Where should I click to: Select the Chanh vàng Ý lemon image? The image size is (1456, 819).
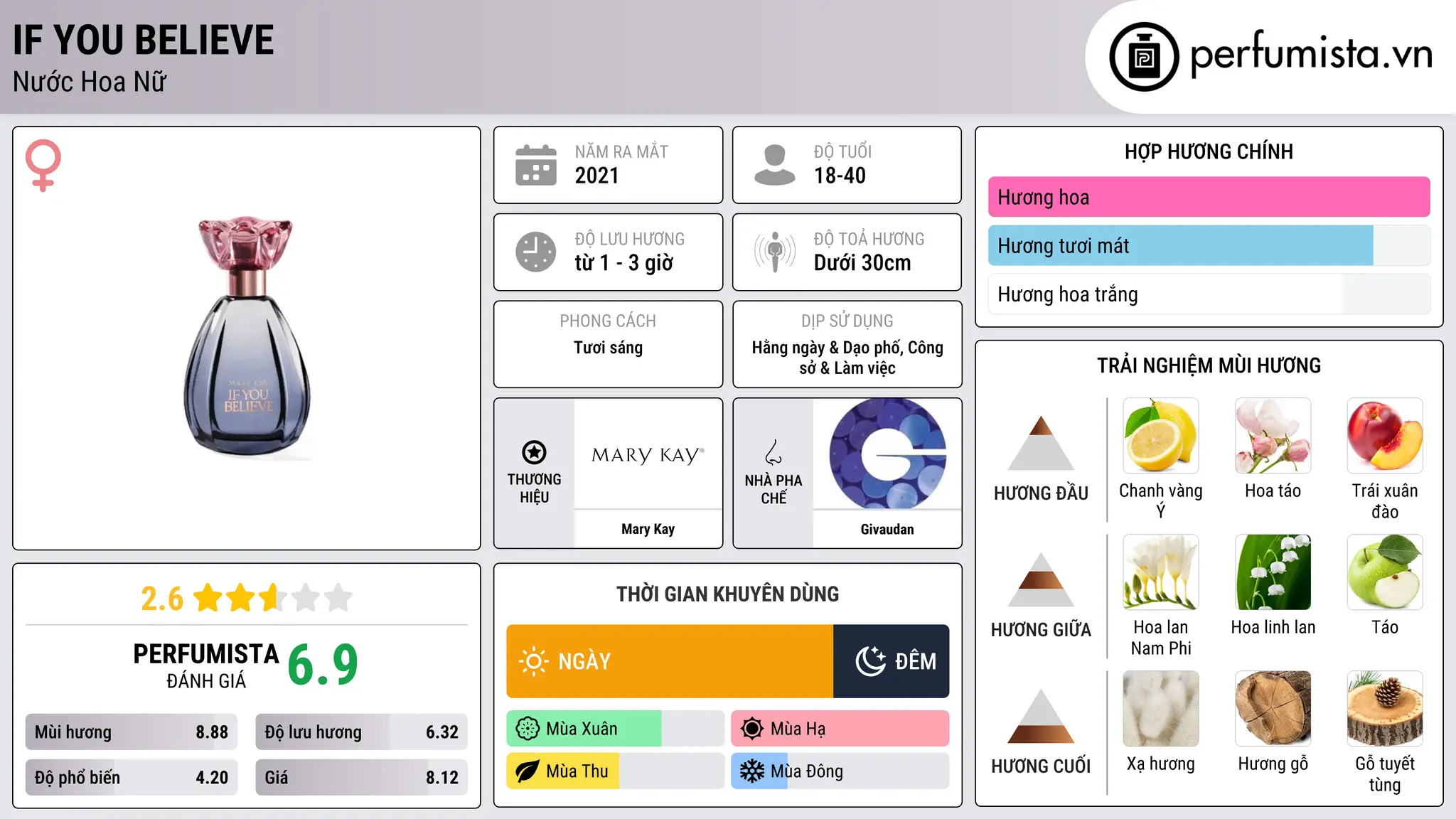click(x=1161, y=436)
